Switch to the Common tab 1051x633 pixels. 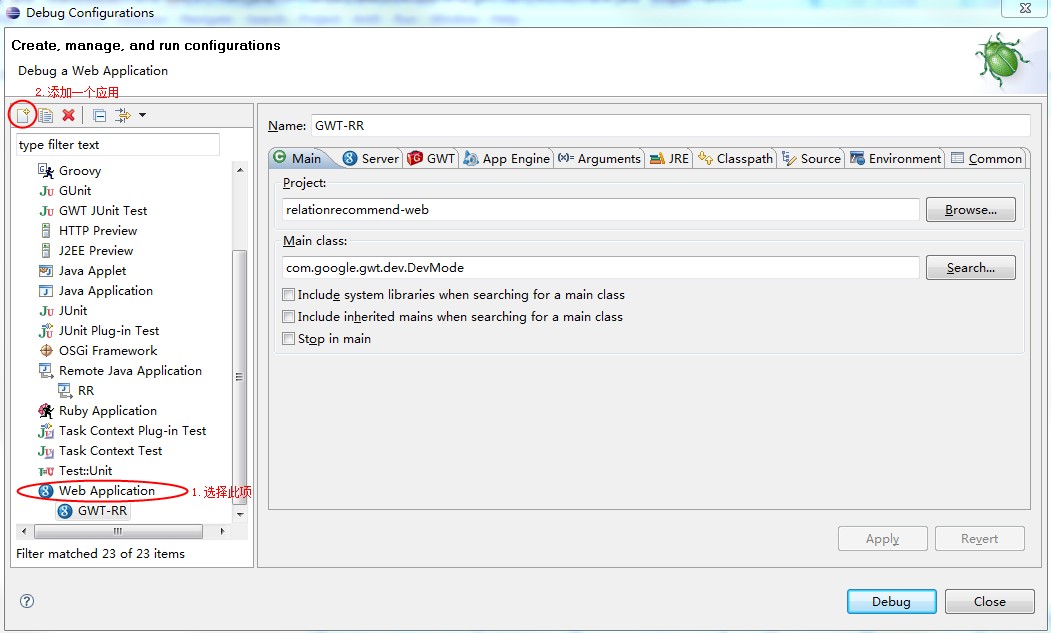point(986,158)
